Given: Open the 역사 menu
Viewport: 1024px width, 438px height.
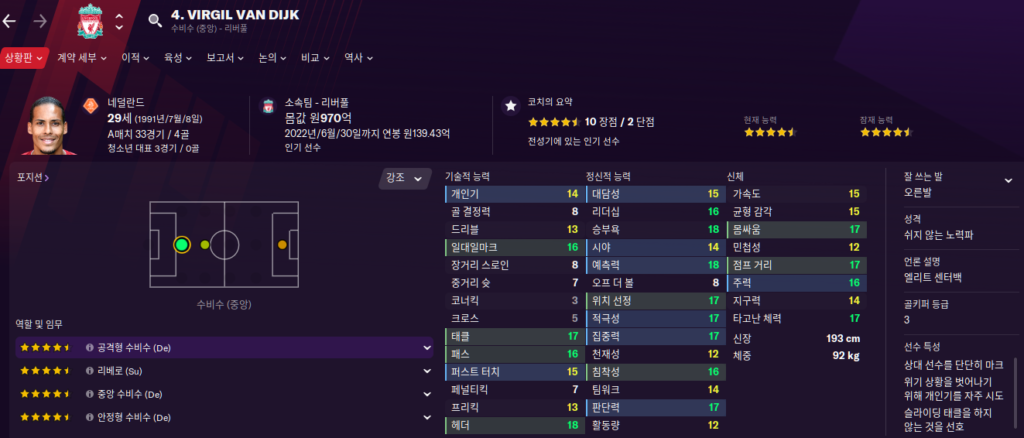Looking at the screenshot, I should coord(358,58).
